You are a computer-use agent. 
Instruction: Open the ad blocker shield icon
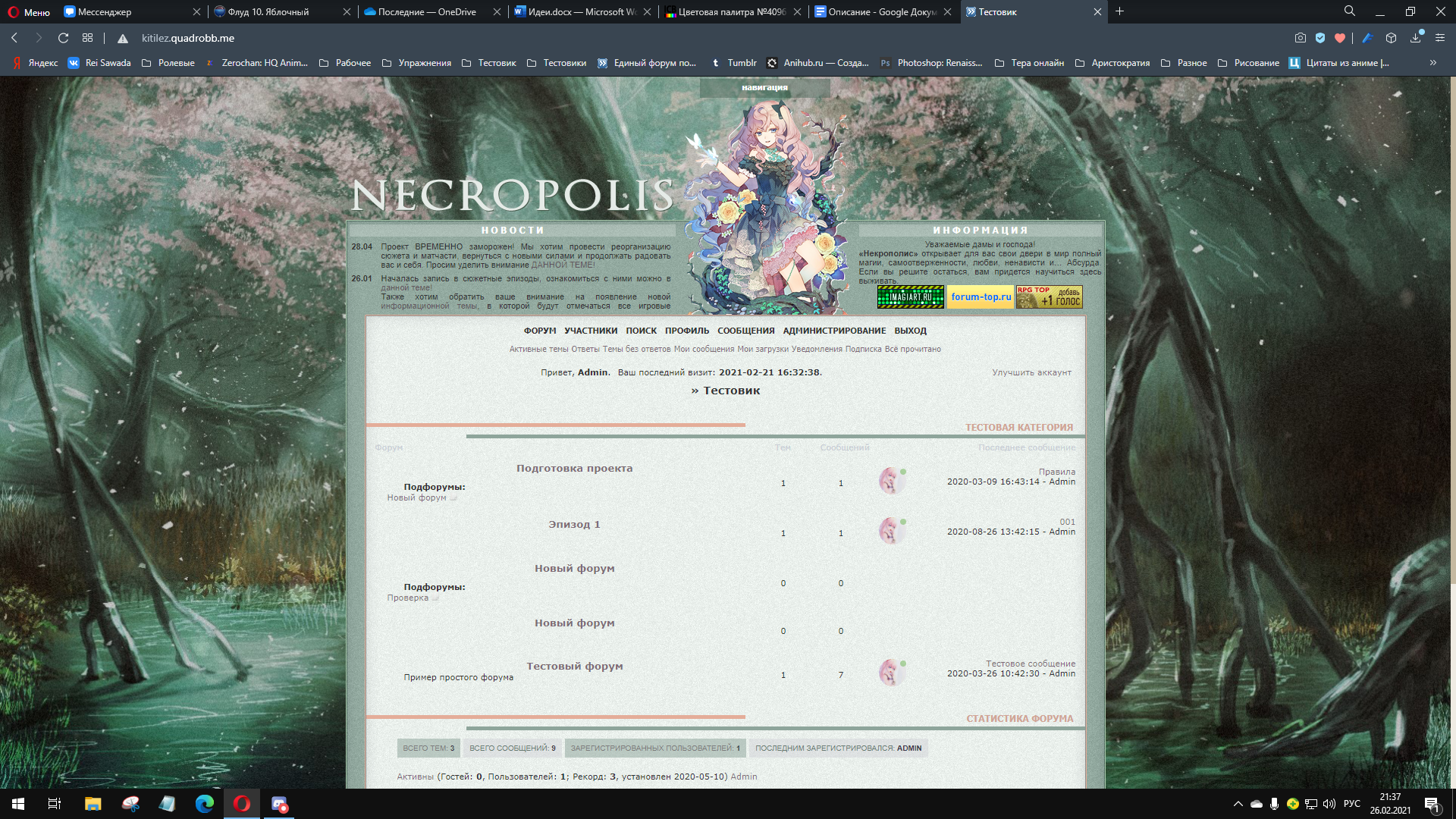[1320, 38]
